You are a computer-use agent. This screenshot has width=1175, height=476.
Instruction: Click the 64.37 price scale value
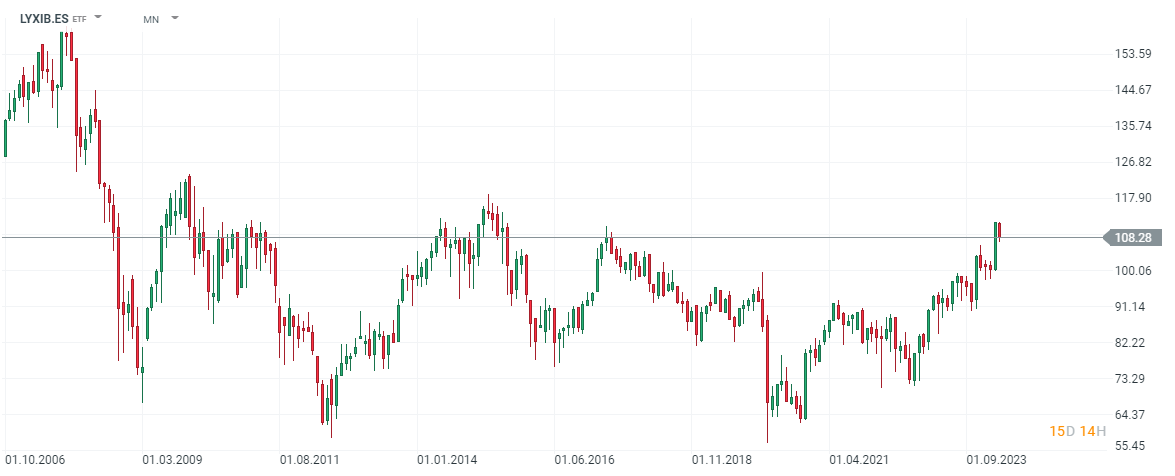click(1134, 414)
